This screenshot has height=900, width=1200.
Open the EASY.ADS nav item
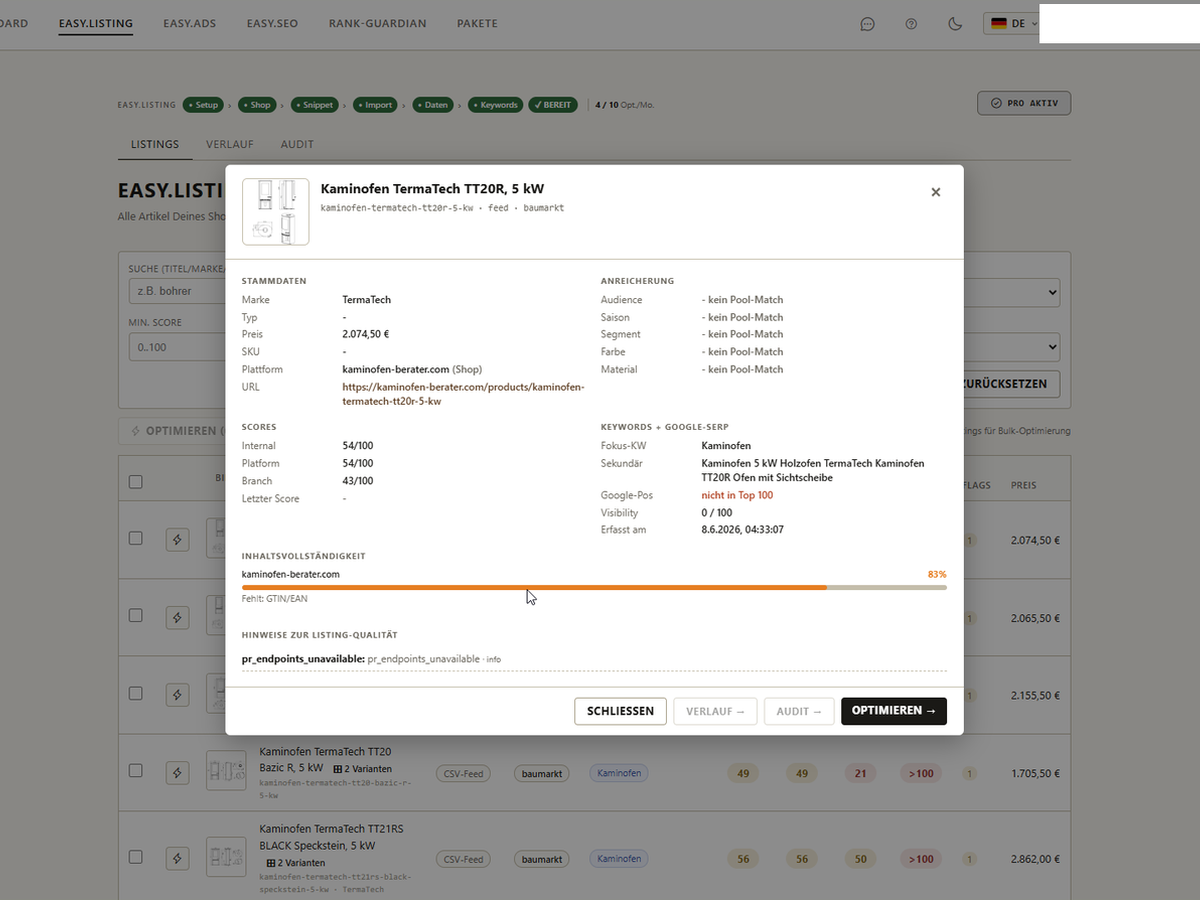pyautogui.click(x=189, y=23)
